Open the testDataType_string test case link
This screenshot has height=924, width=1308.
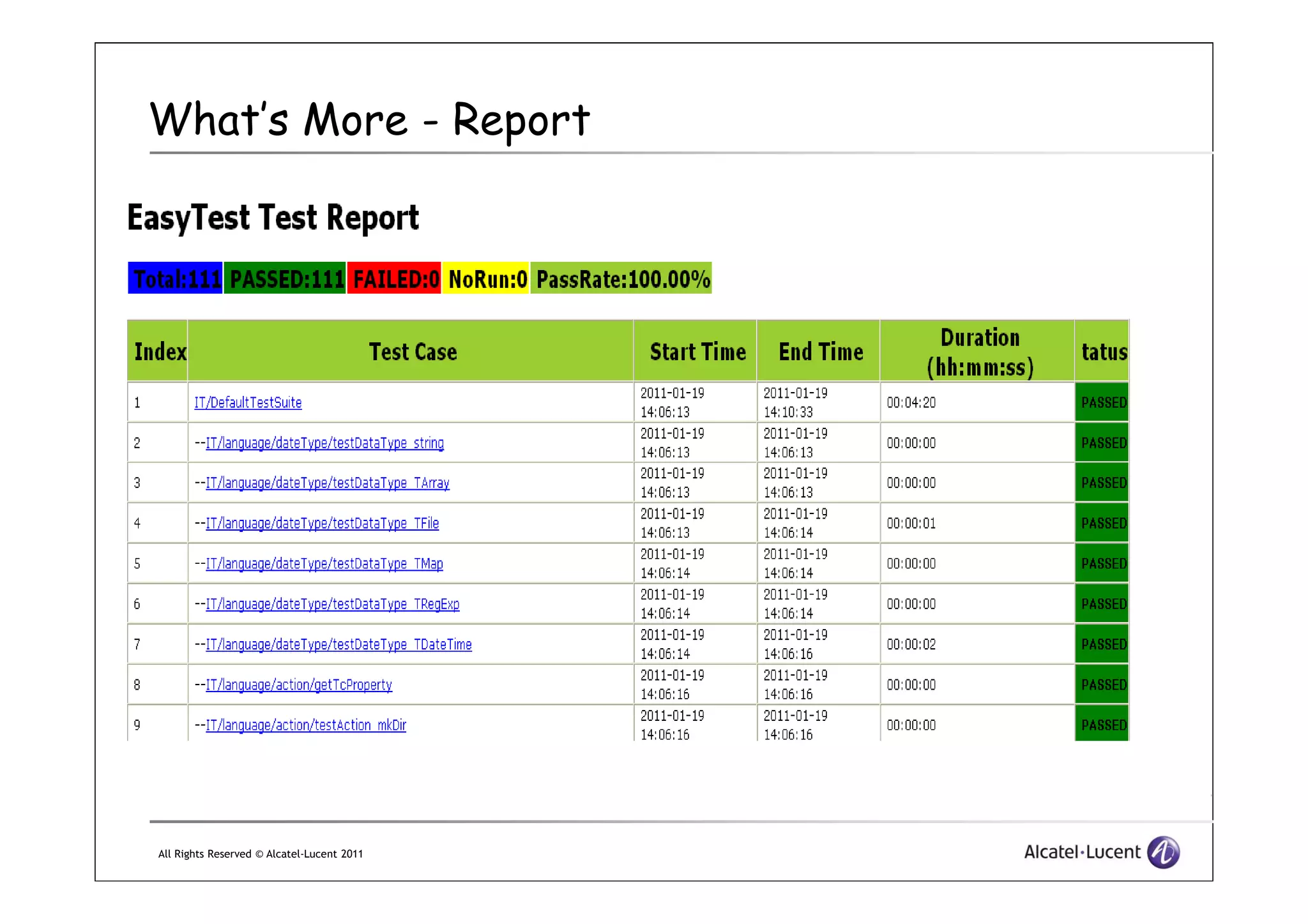pos(324,443)
